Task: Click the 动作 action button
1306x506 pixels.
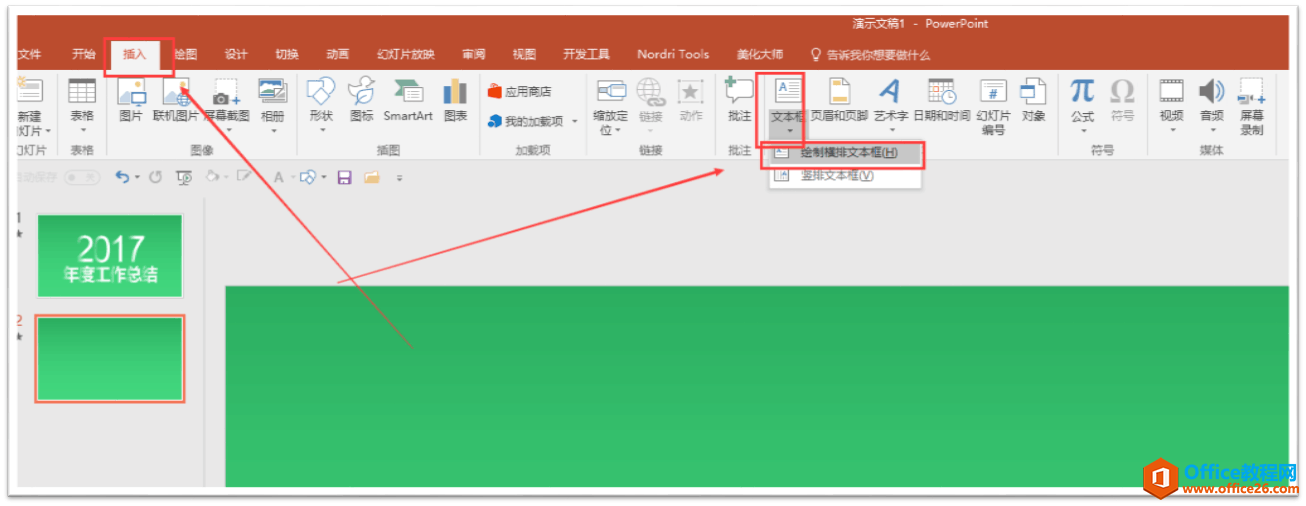Action: pyautogui.click(x=691, y=99)
